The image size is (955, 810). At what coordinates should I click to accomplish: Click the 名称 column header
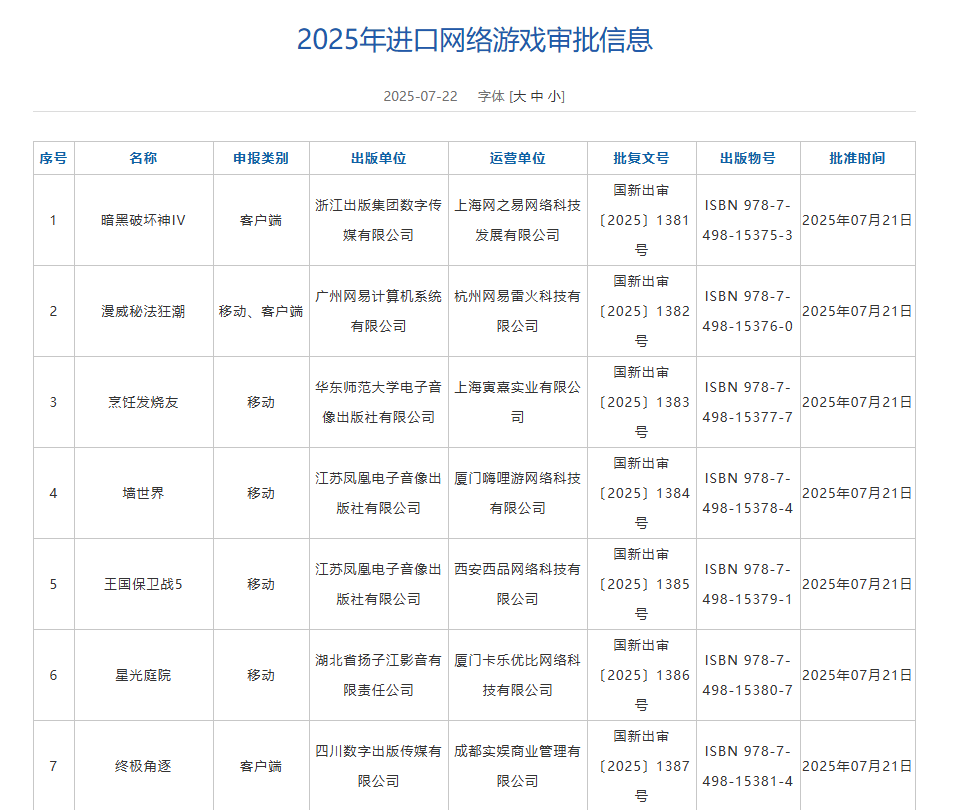point(143,158)
